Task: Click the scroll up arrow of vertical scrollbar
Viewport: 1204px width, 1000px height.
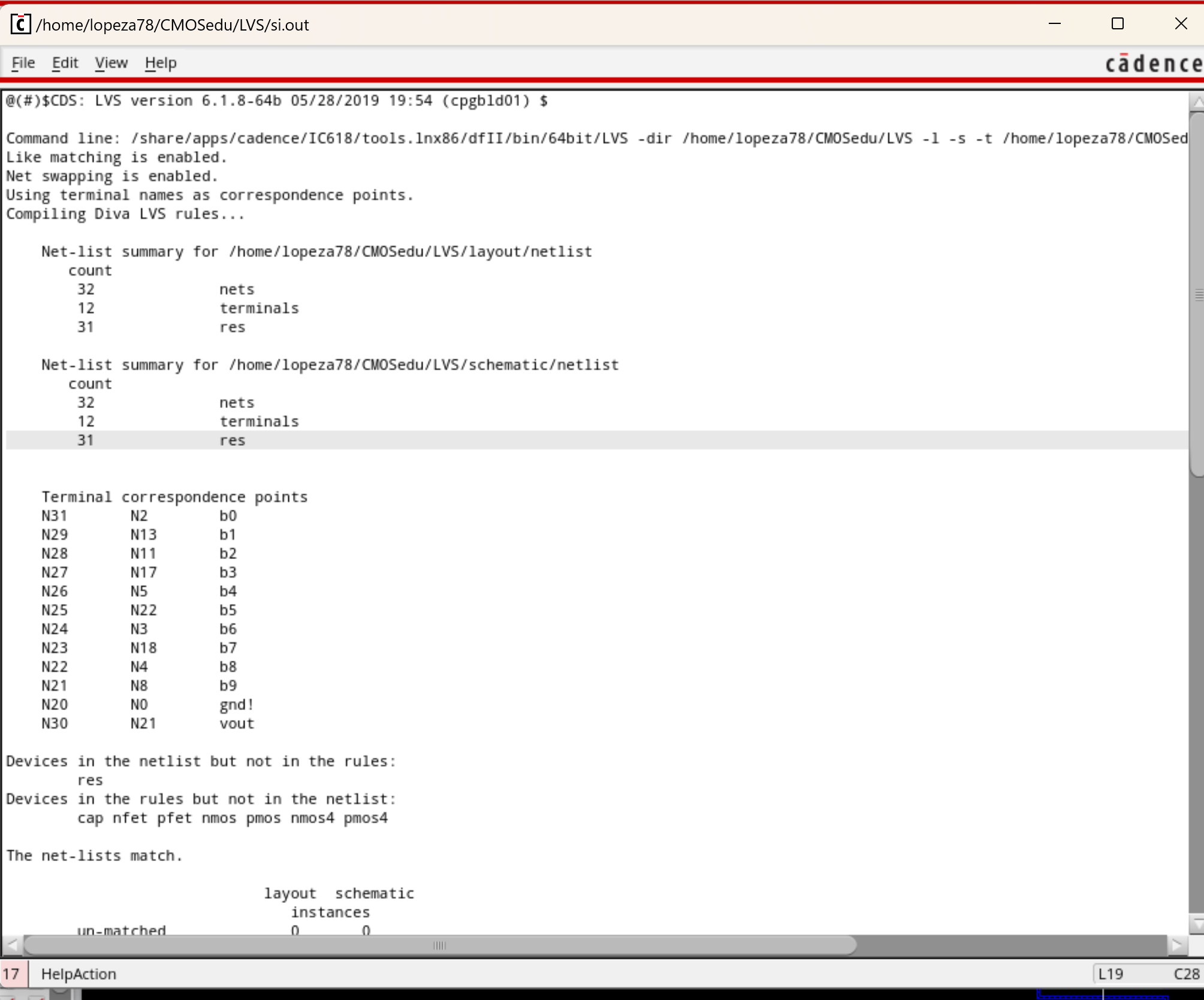Action: pyautogui.click(x=1197, y=102)
